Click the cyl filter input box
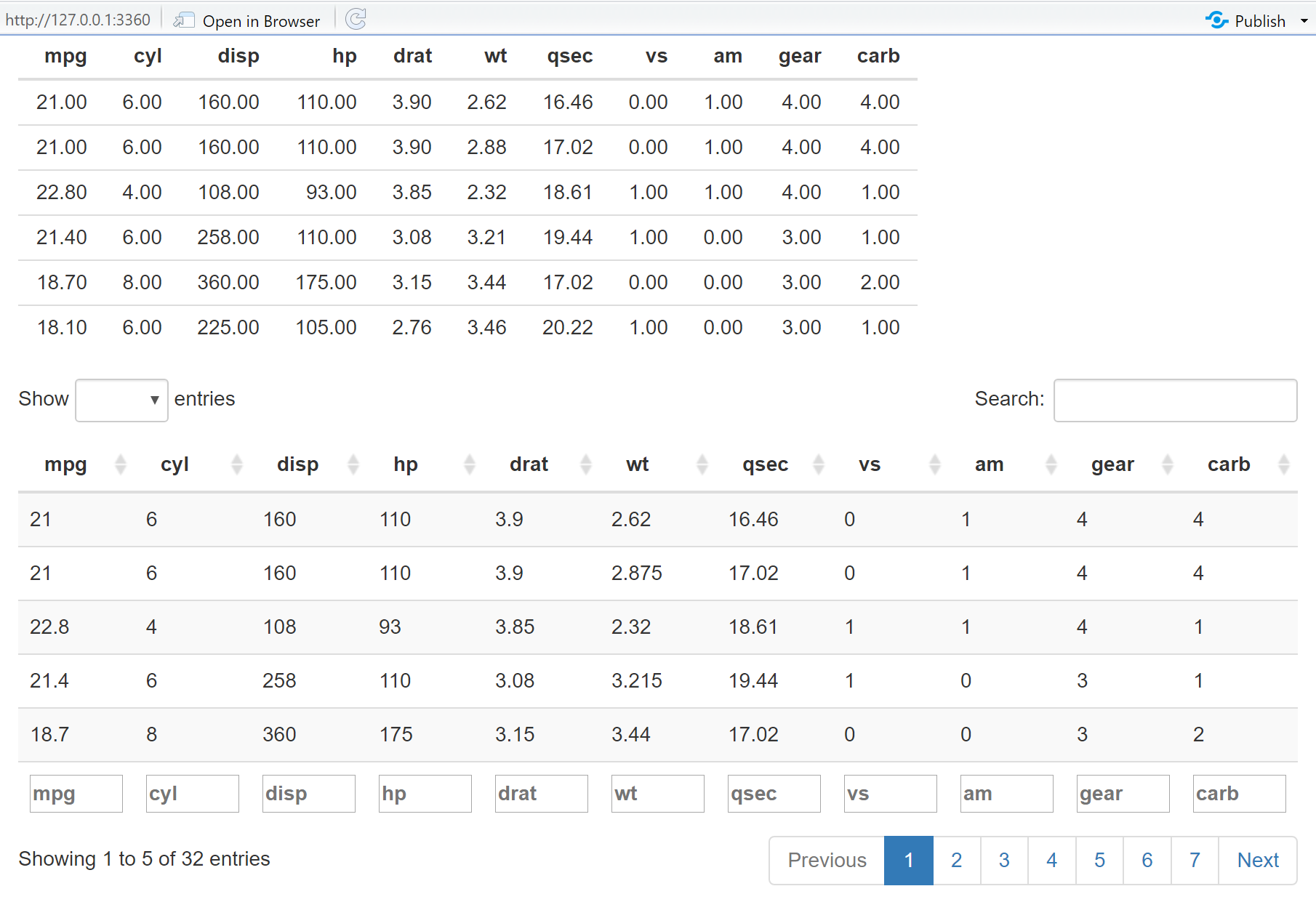 193,794
